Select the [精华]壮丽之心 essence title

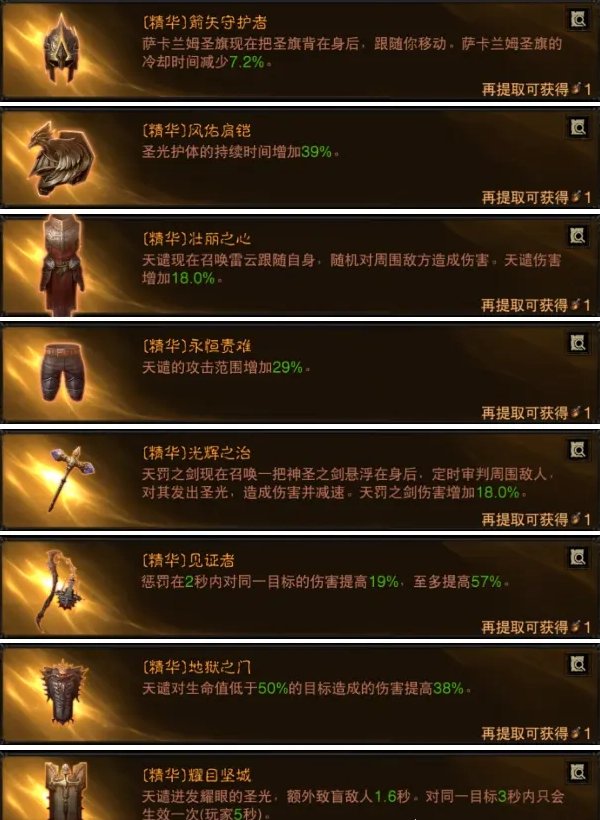196,239
